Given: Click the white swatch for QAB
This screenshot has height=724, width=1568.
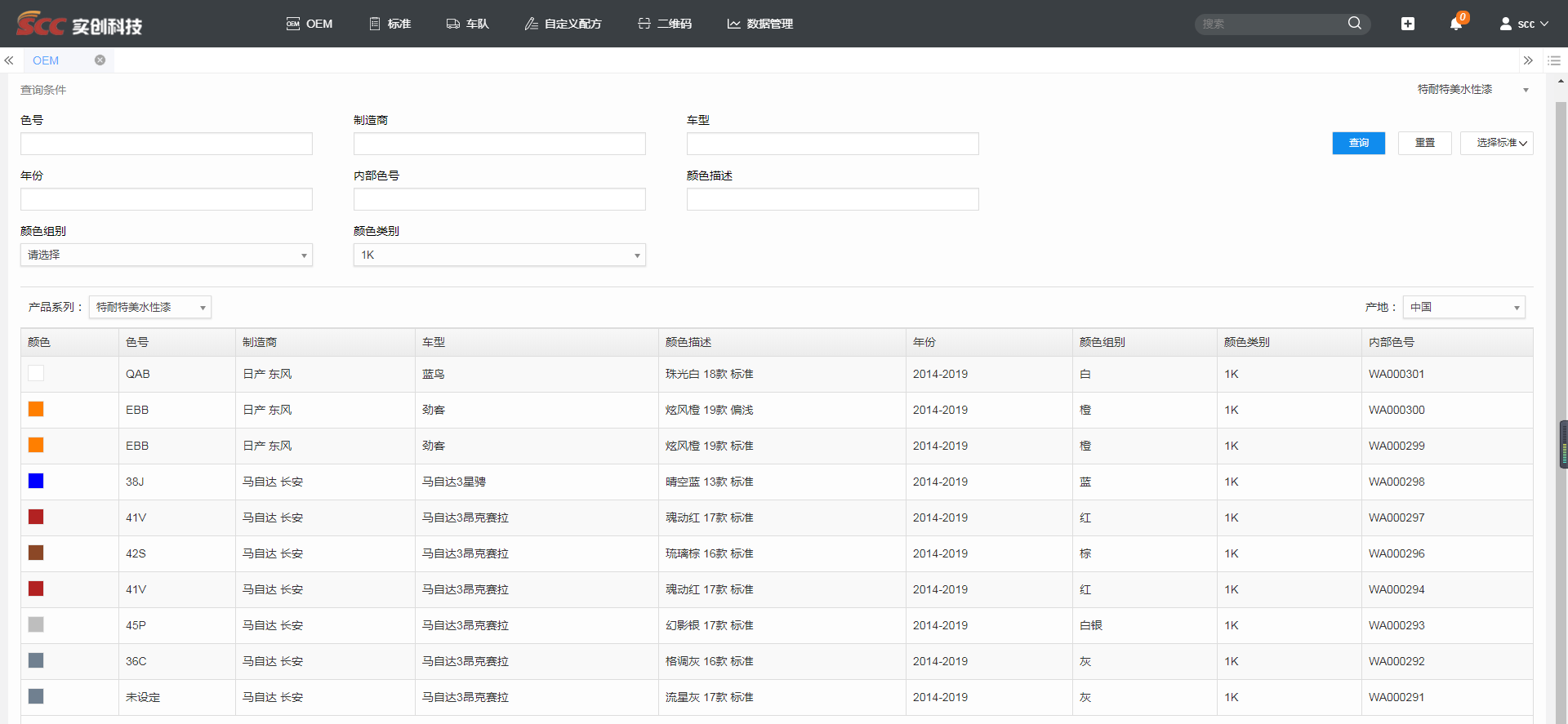Looking at the screenshot, I should tap(36, 373).
